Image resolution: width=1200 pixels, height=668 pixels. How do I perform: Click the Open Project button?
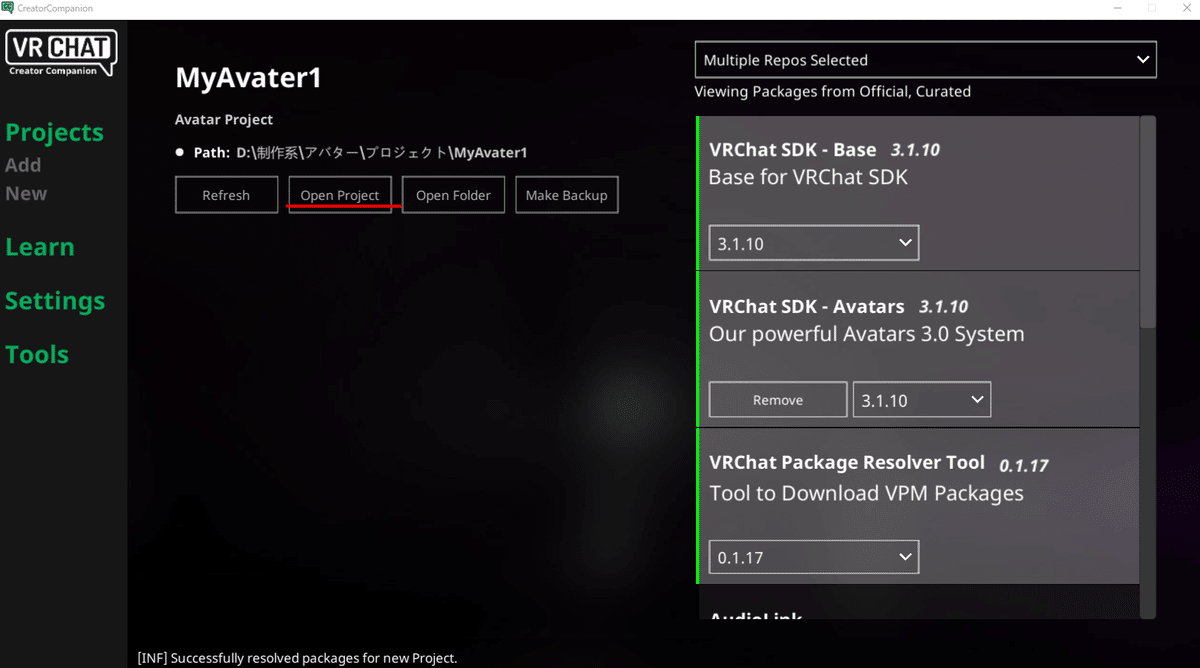click(x=340, y=195)
